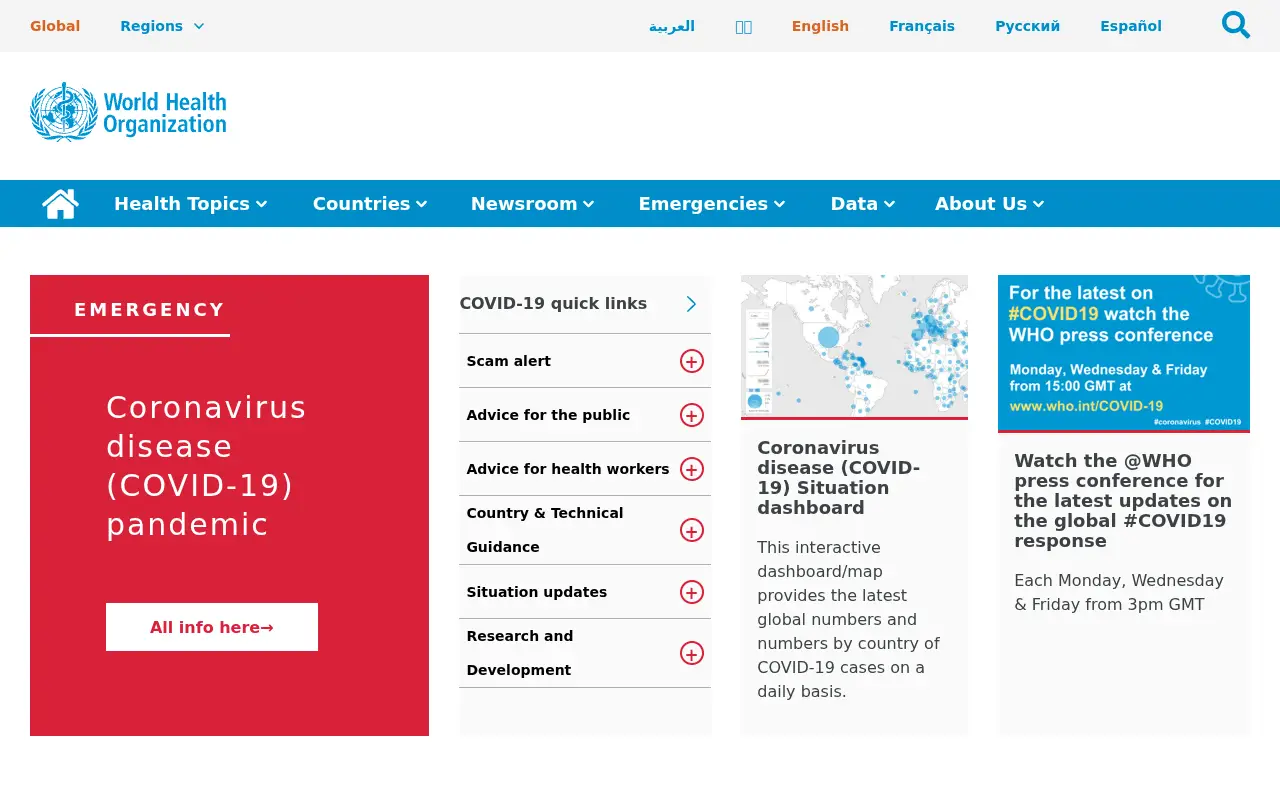Screen dimensions: 1280x800
Task: Expand Advice for the public plus icon
Action: pos(692,415)
